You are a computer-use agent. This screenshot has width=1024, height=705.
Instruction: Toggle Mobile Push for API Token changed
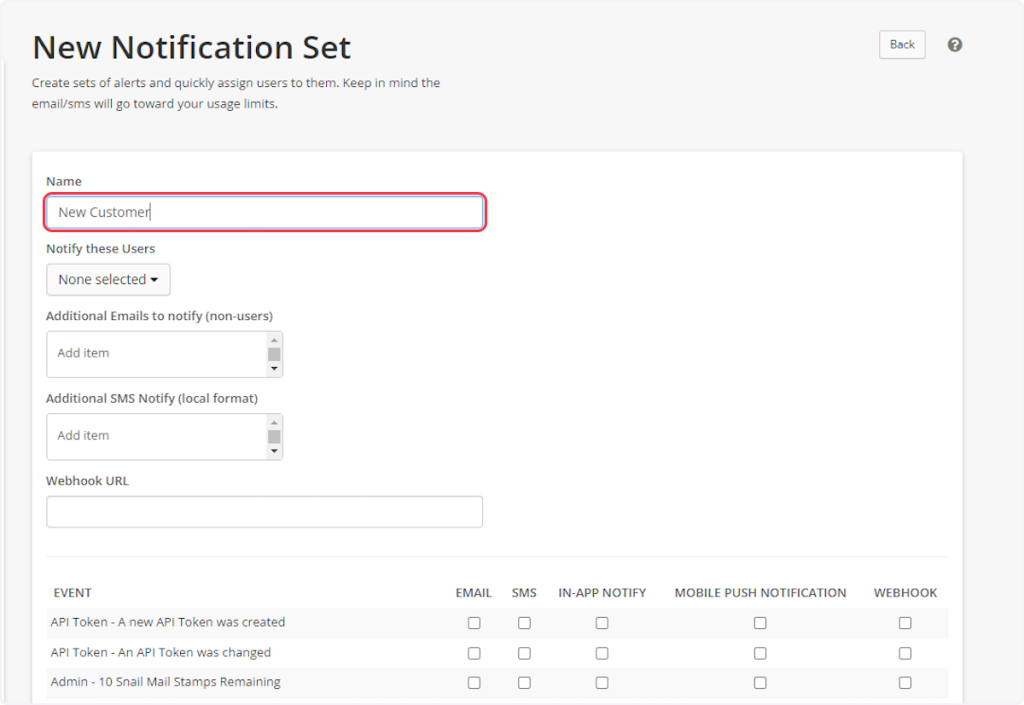(x=760, y=653)
